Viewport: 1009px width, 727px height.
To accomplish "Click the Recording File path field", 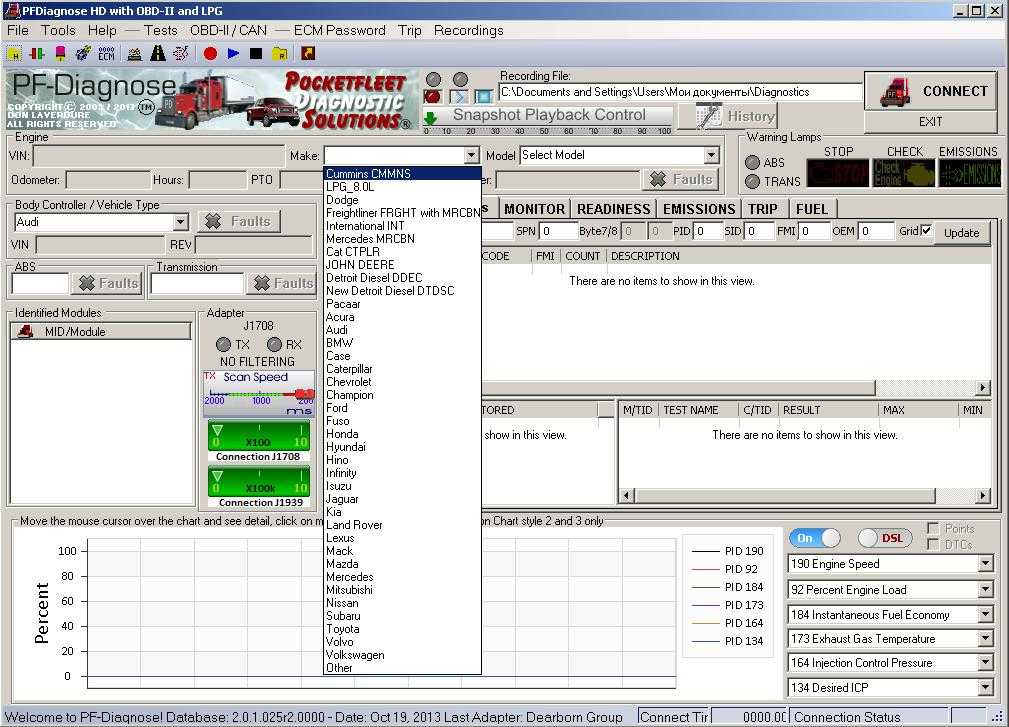I will pyautogui.click(x=680, y=92).
